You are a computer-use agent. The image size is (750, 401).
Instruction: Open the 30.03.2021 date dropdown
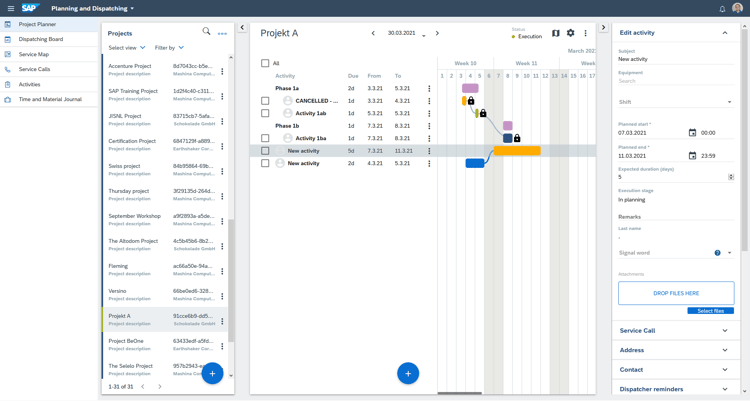[407, 33]
